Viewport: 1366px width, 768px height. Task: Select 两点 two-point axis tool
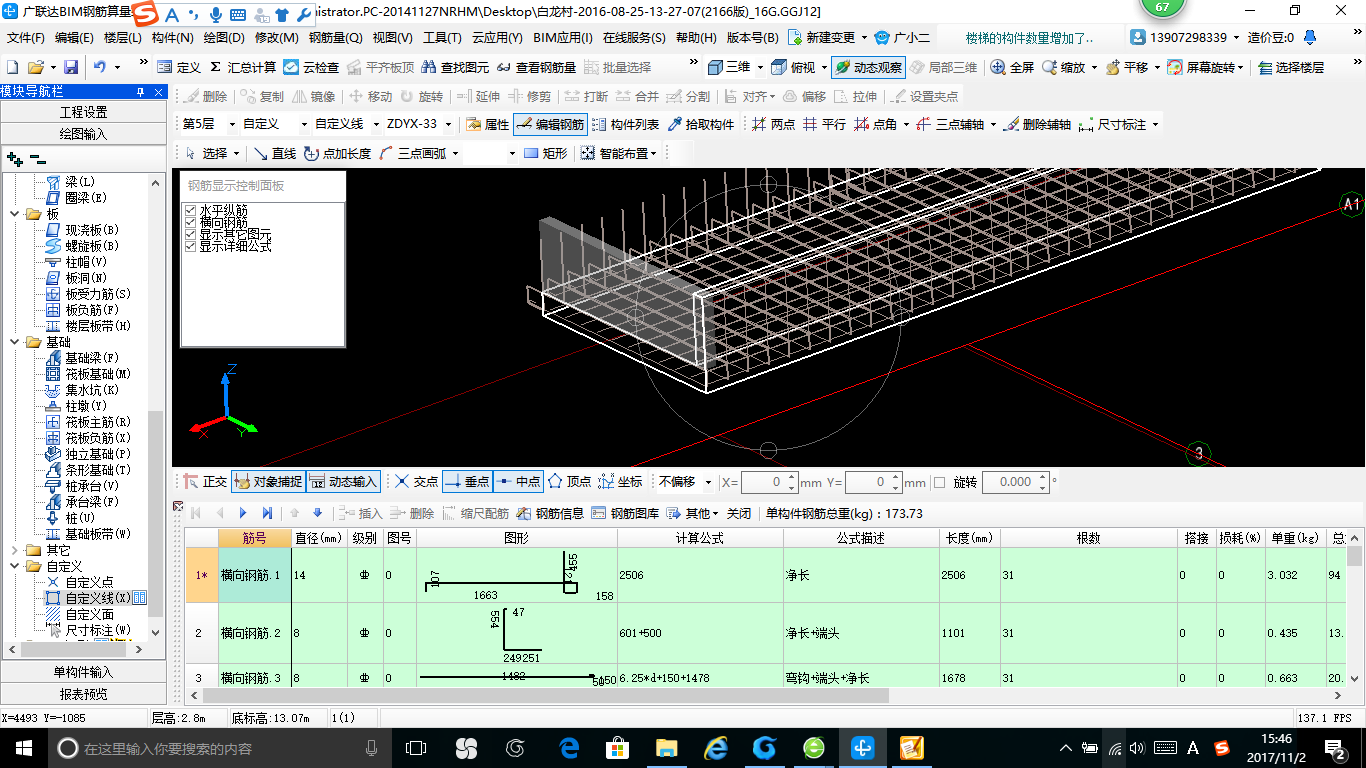773,125
